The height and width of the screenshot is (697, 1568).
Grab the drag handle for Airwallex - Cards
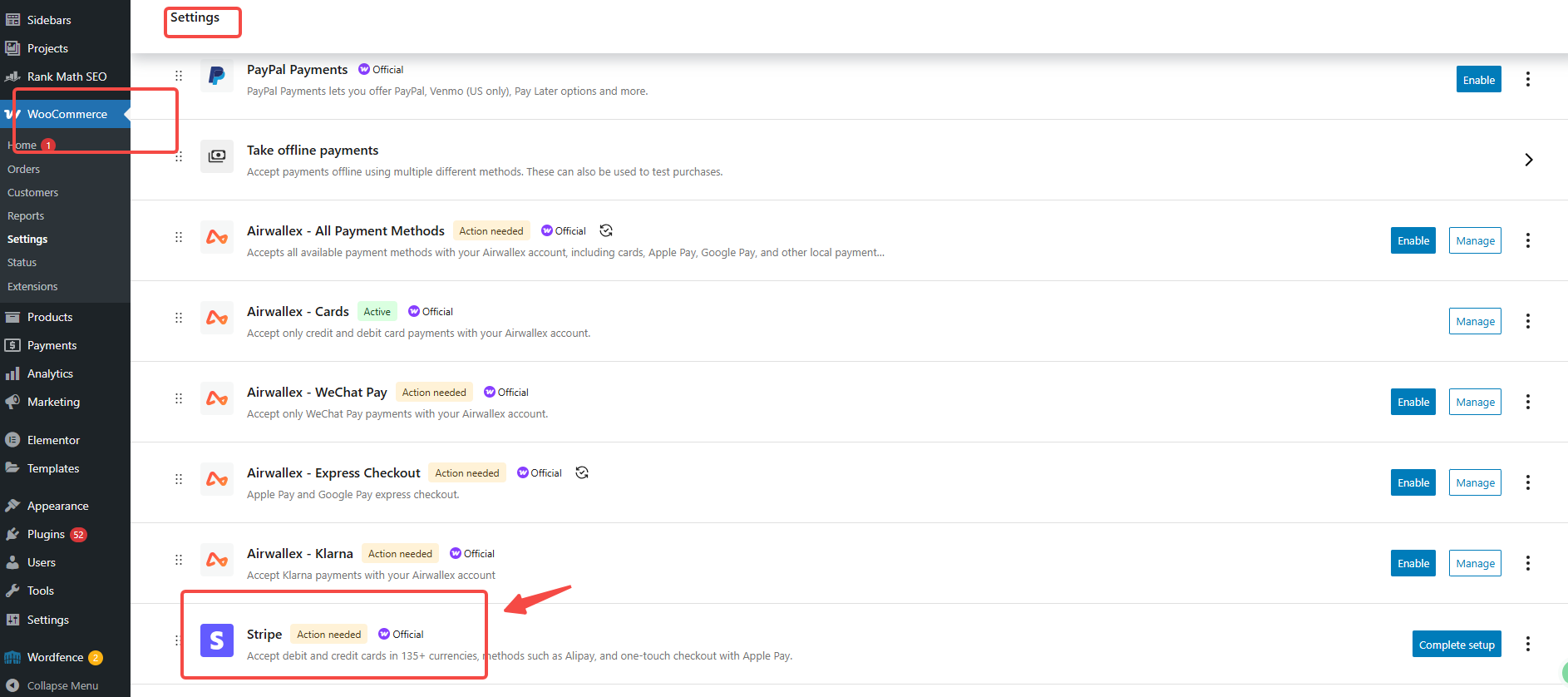point(179,318)
